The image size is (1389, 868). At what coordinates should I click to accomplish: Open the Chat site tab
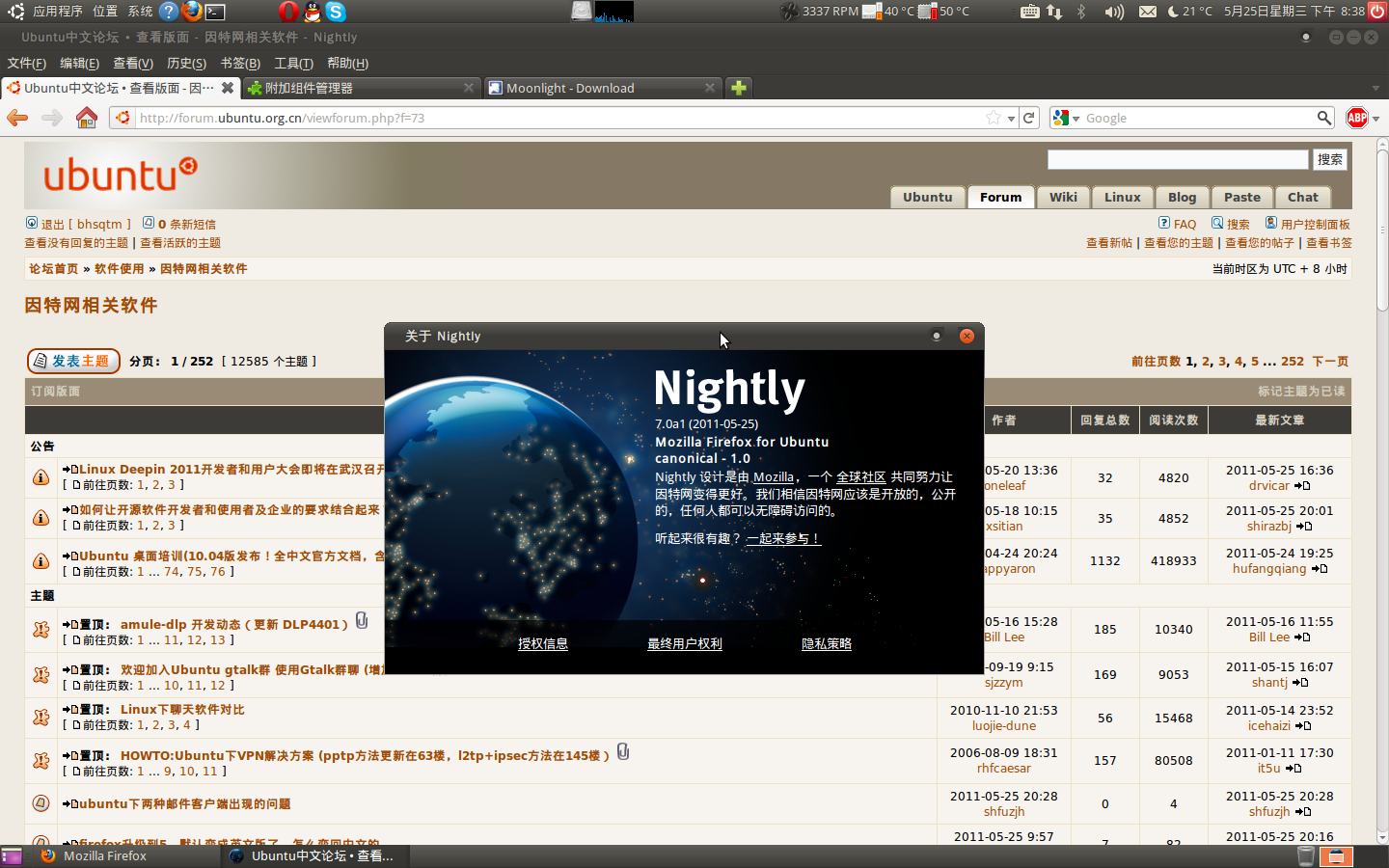(x=1302, y=197)
